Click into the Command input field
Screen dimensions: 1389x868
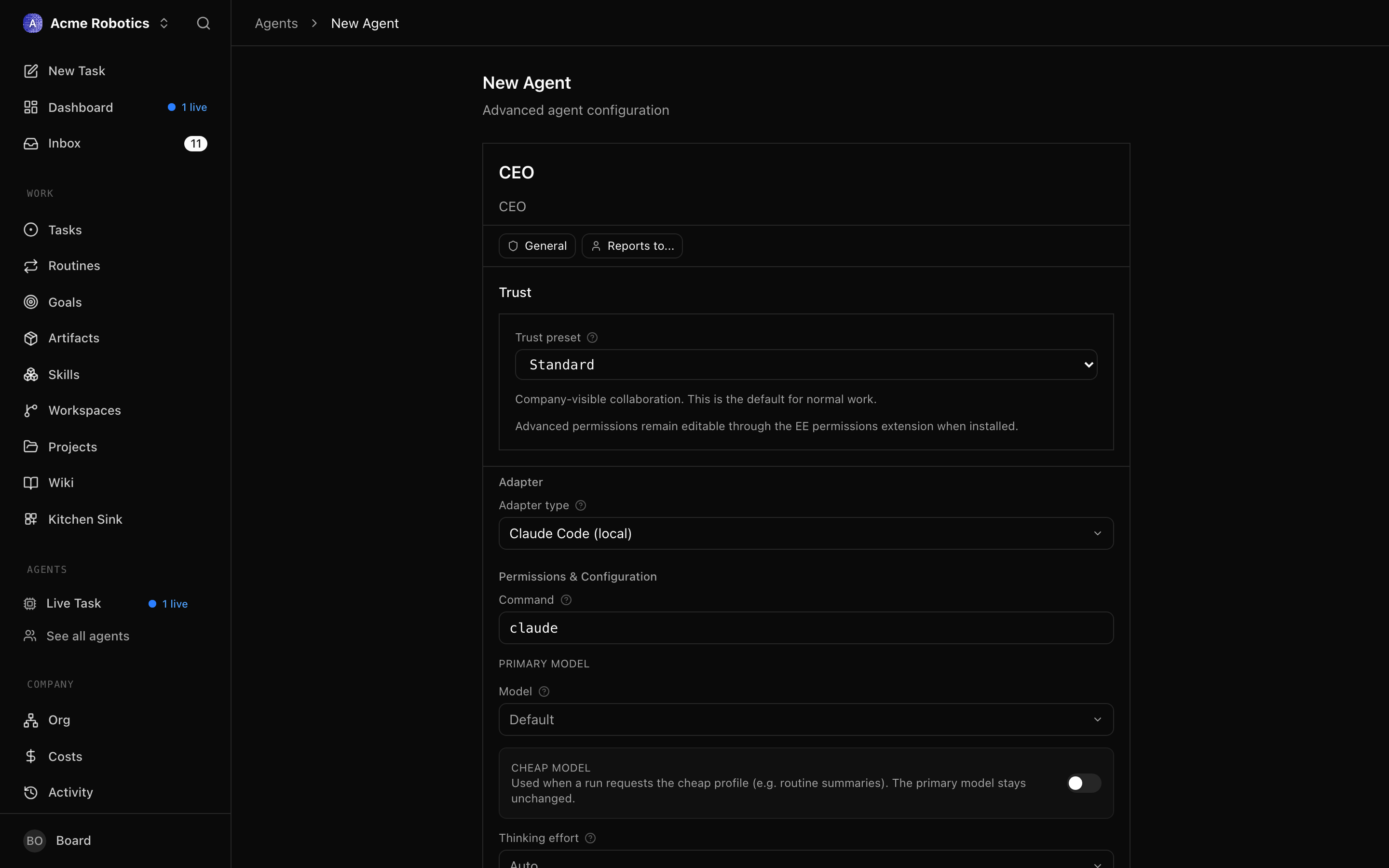tap(806, 627)
